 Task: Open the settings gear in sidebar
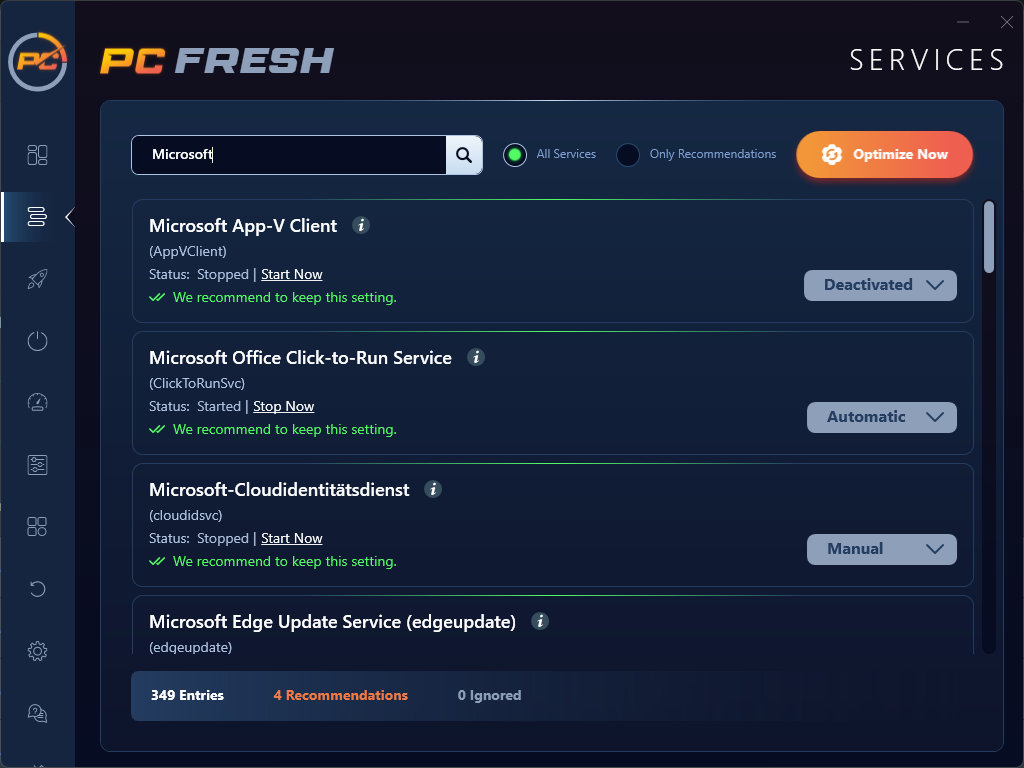[37, 651]
